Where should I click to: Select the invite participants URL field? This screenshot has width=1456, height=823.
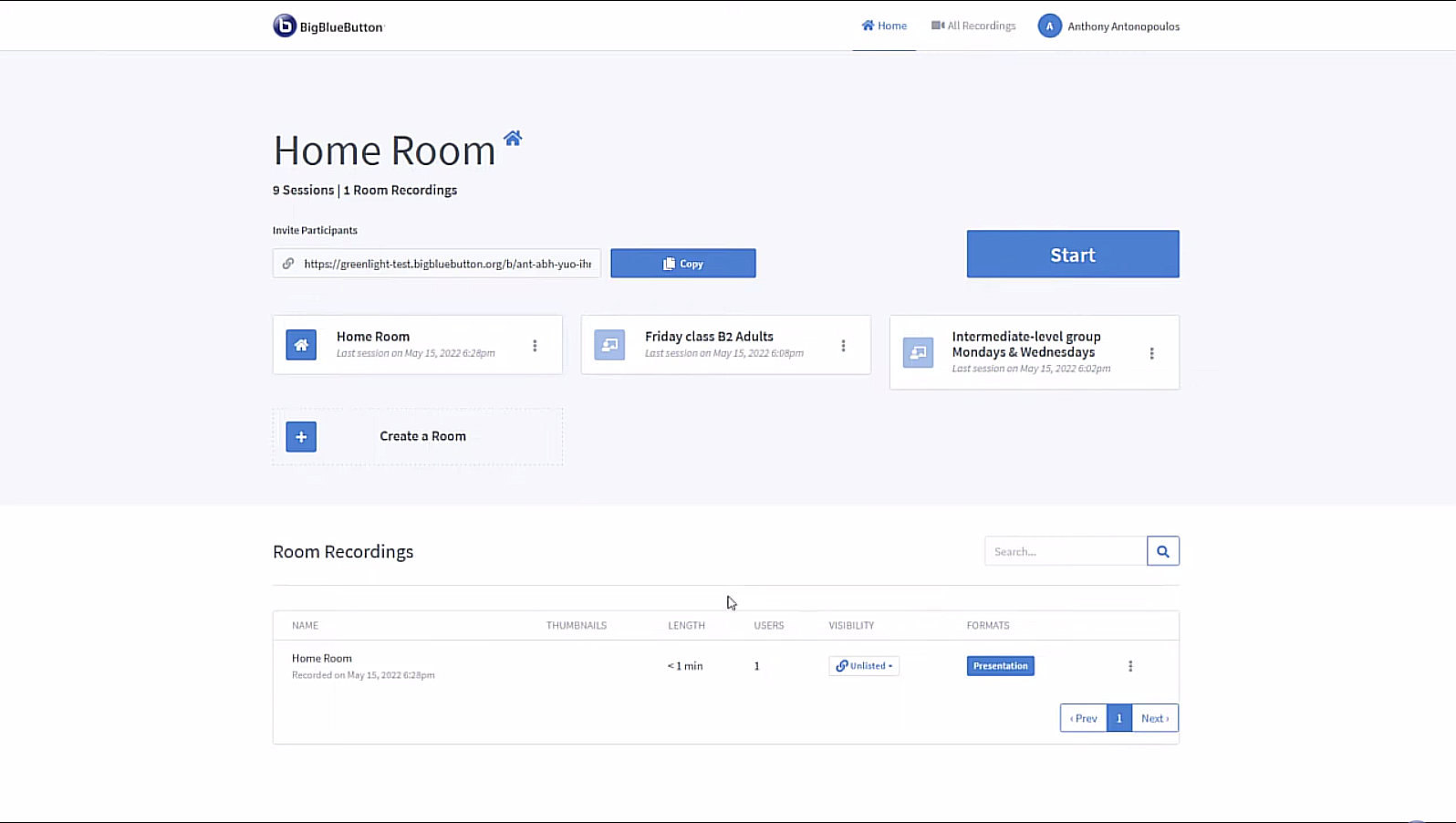coord(437,263)
